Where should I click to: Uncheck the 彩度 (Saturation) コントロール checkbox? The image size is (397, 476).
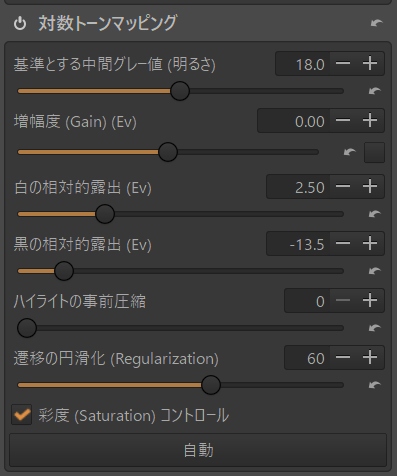pyautogui.click(x=22, y=415)
